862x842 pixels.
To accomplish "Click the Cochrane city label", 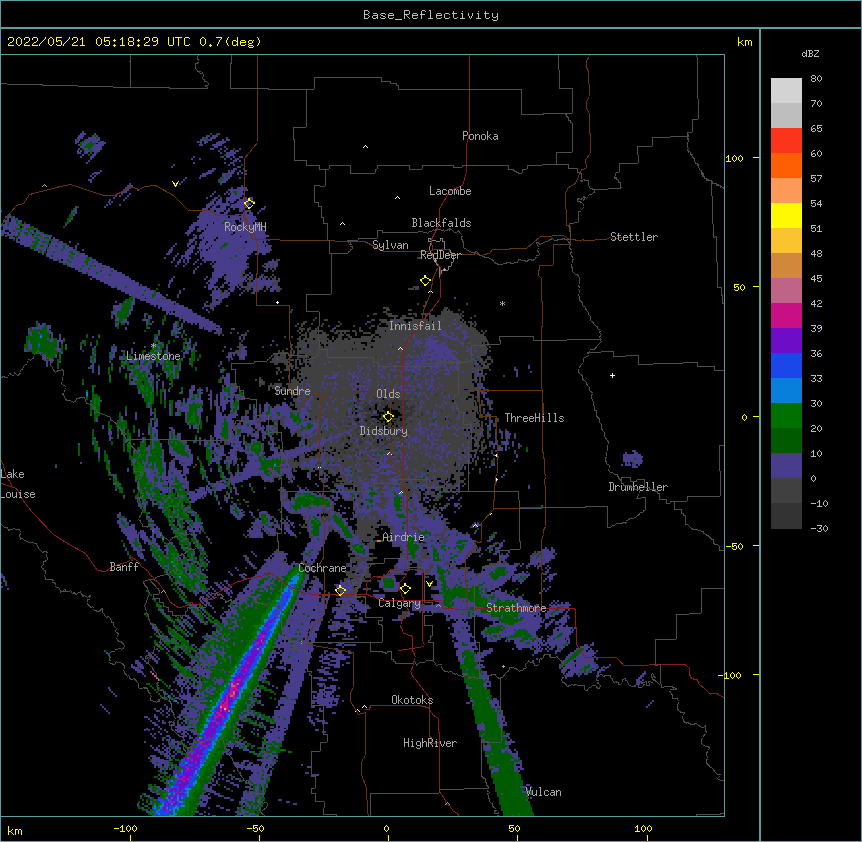I will click(322, 568).
